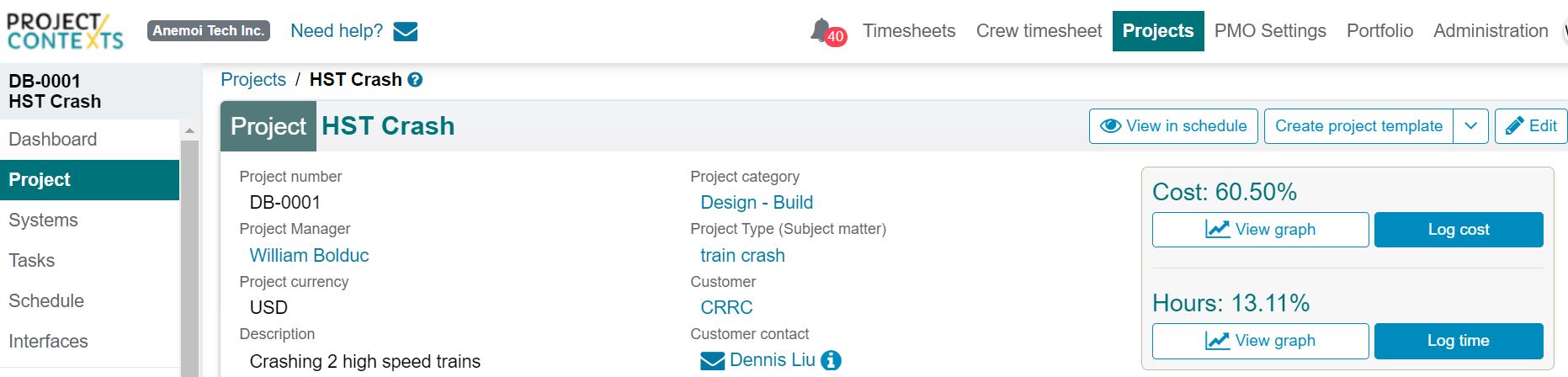The height and width of the screenshot is (377, 1568).
Task: Click the Log cost button
Action: (x=1459, y=230)
